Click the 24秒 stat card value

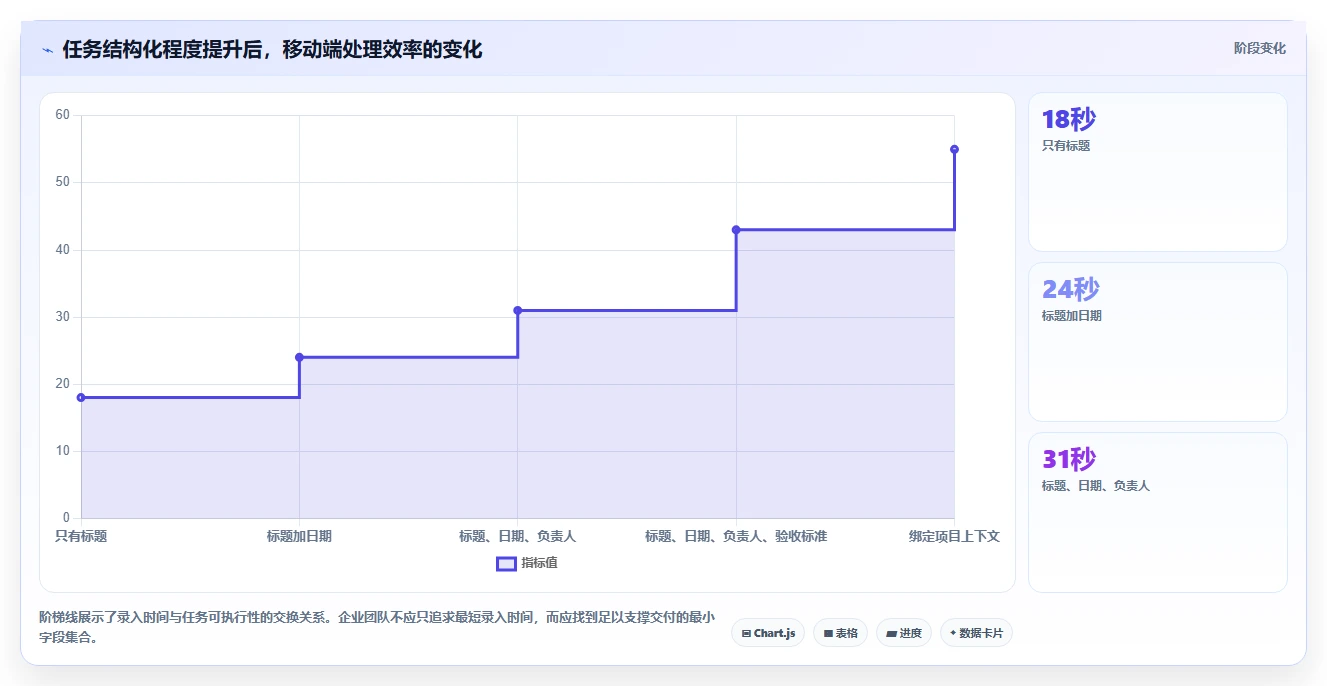point(1071,289)
